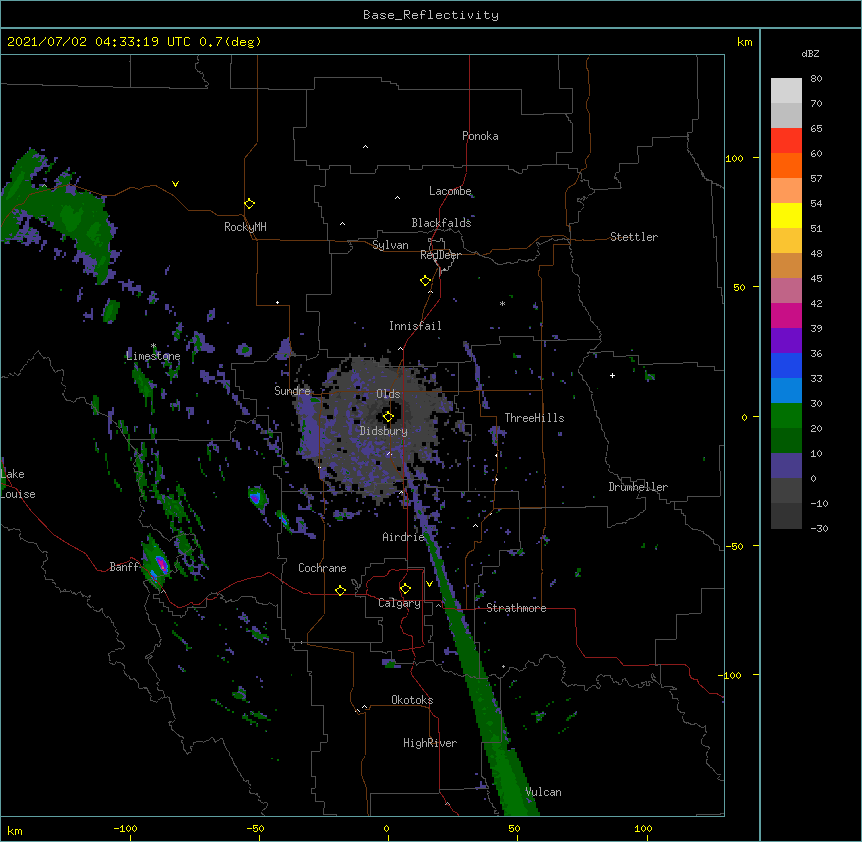Select the Blackfalds city label

tap(441, 223)
